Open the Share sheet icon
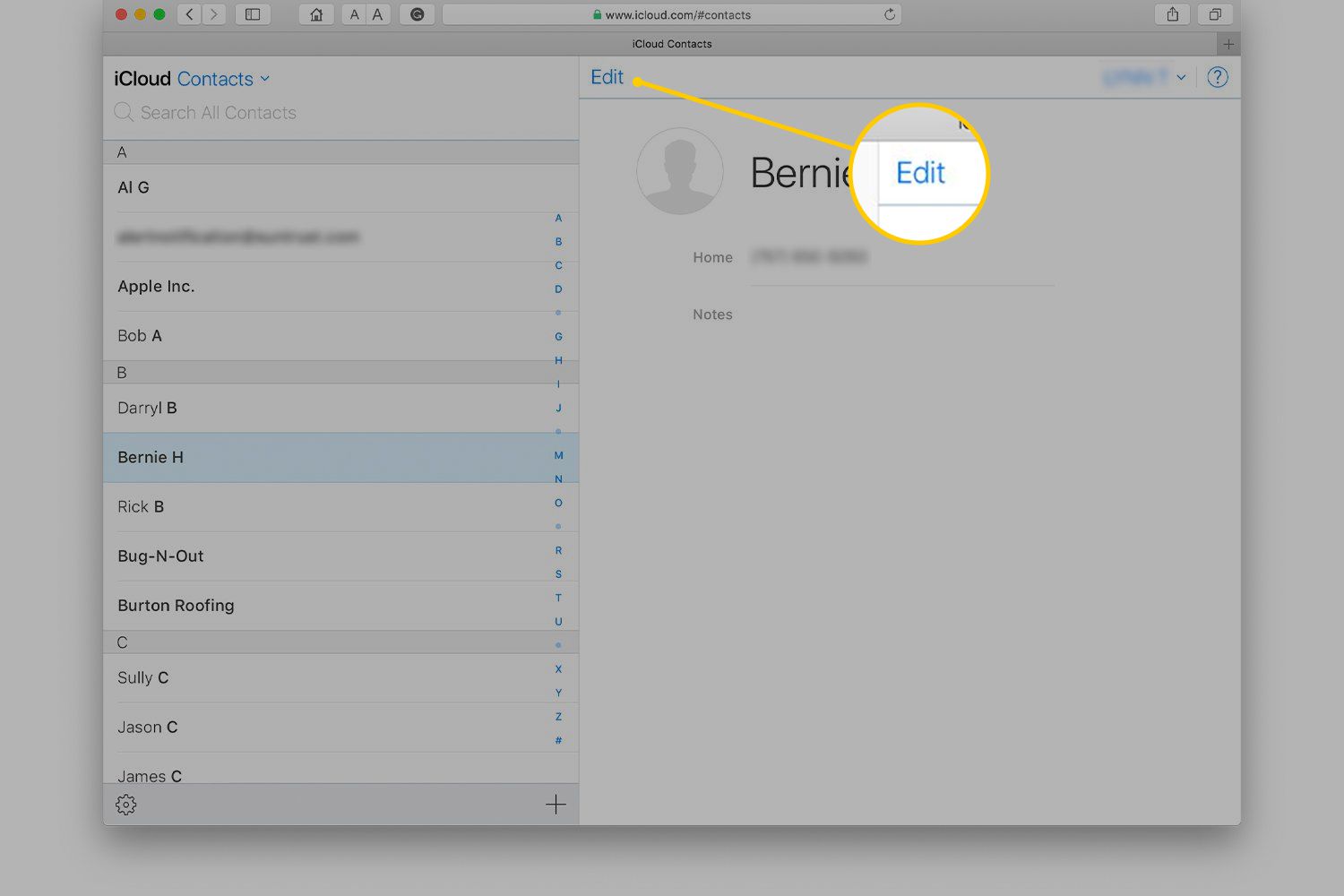Image resolution: width=1344 pixels, height=896 pixels. [1172, 14]
